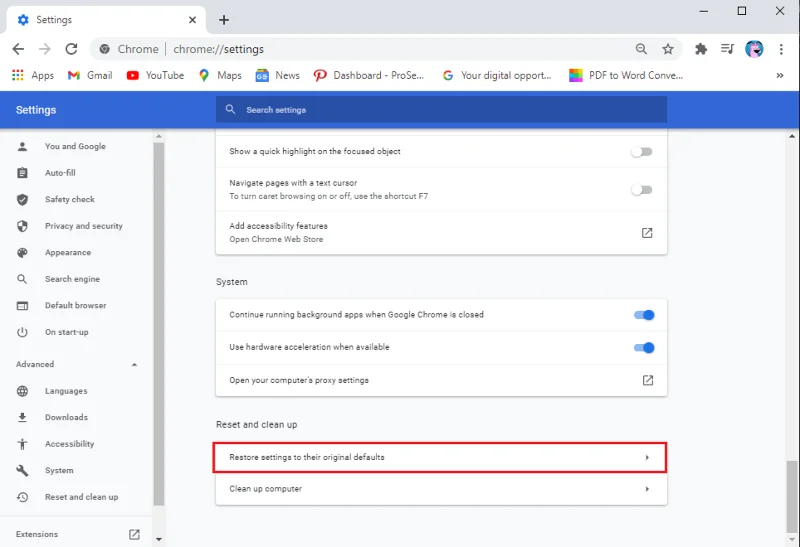Click the Safety check shield icon

22,200
